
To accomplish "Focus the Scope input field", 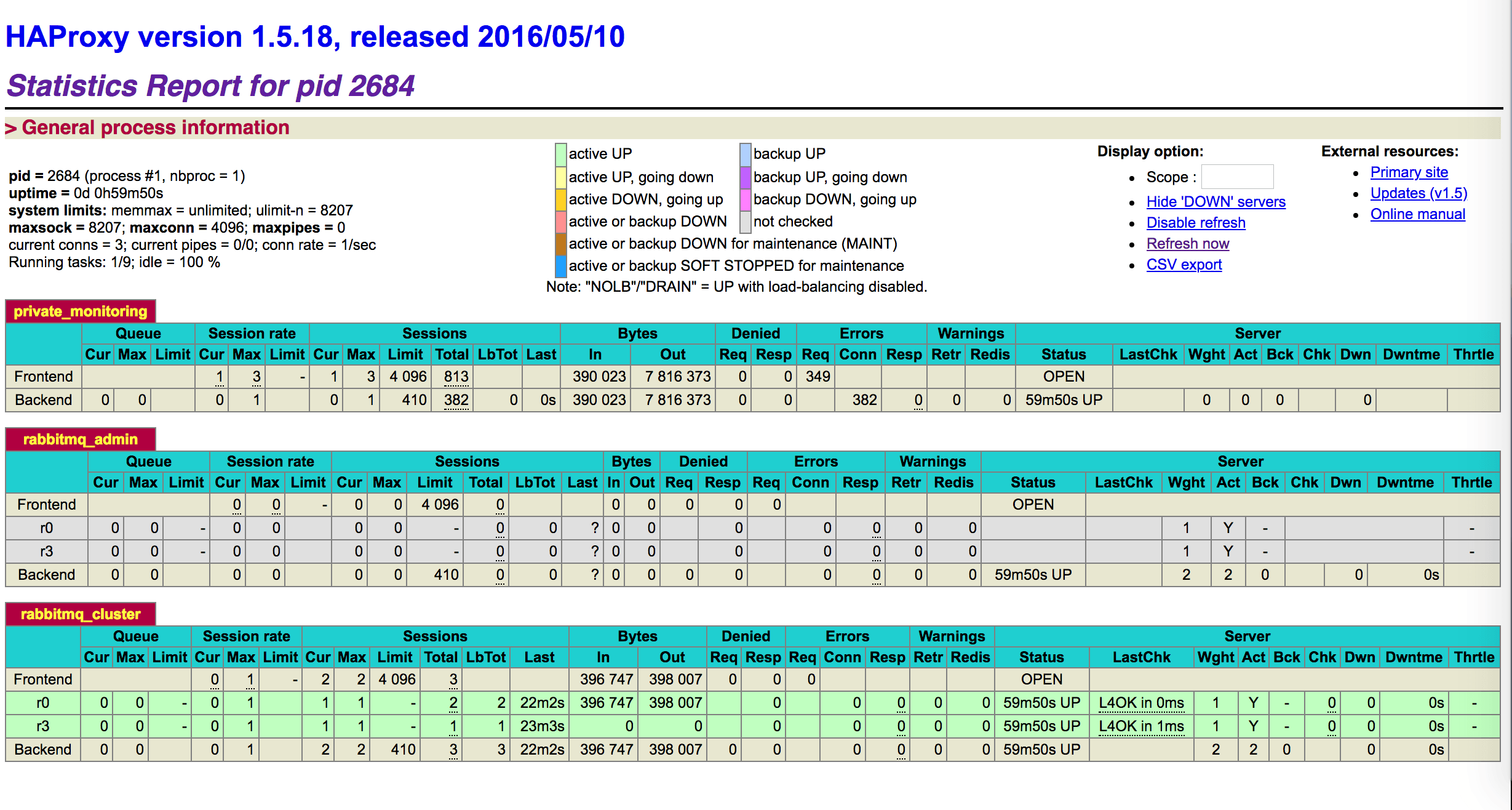I will coord(1236,177).
